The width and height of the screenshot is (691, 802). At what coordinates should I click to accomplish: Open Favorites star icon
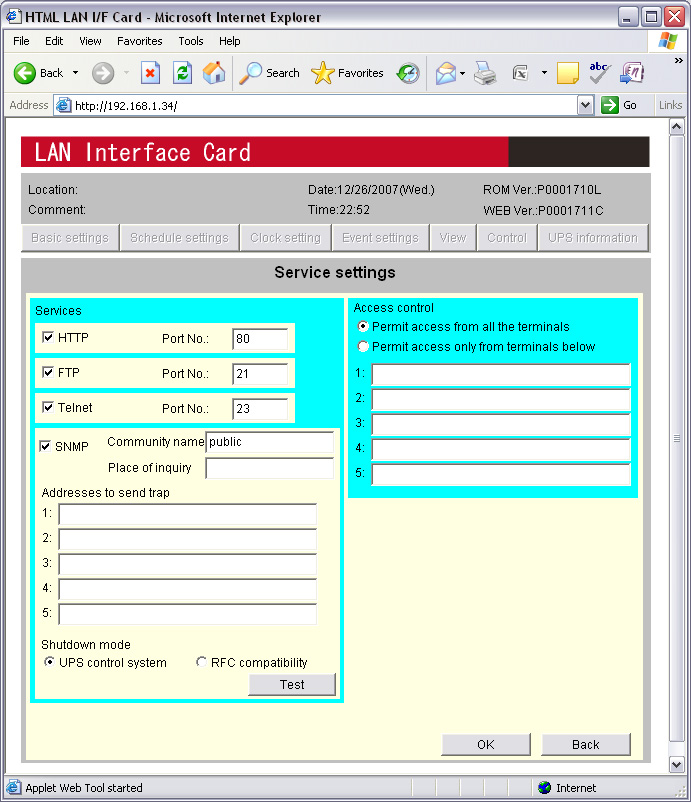(x=322, y=73)
